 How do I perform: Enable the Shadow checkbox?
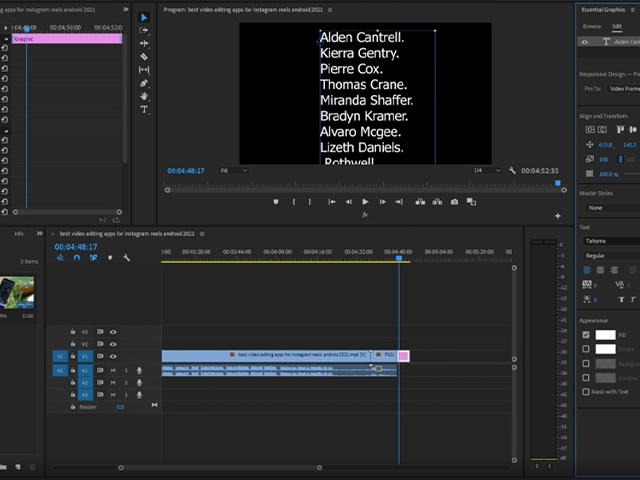[x=586, y=378]
